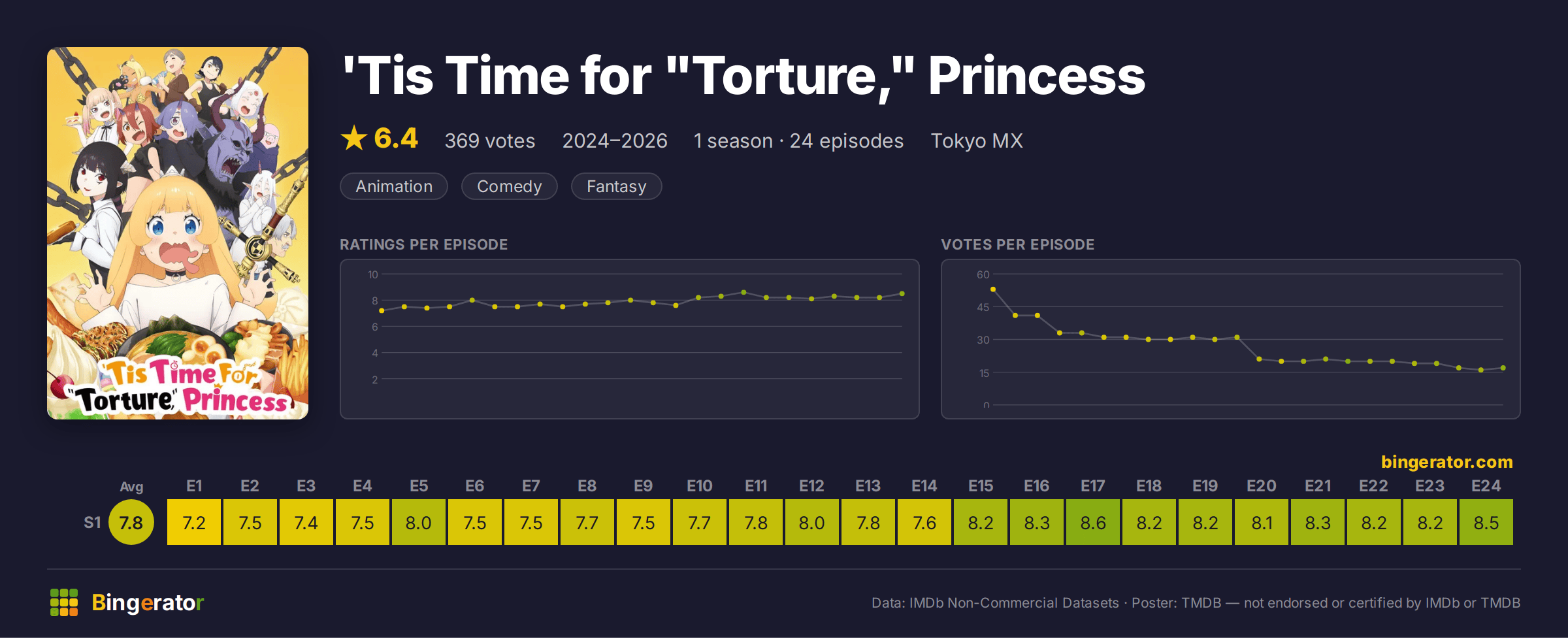Select the E1 rating cell 7.2
Screen dimensions: 1568x639
pyautogui.click(x=194, y=523)
